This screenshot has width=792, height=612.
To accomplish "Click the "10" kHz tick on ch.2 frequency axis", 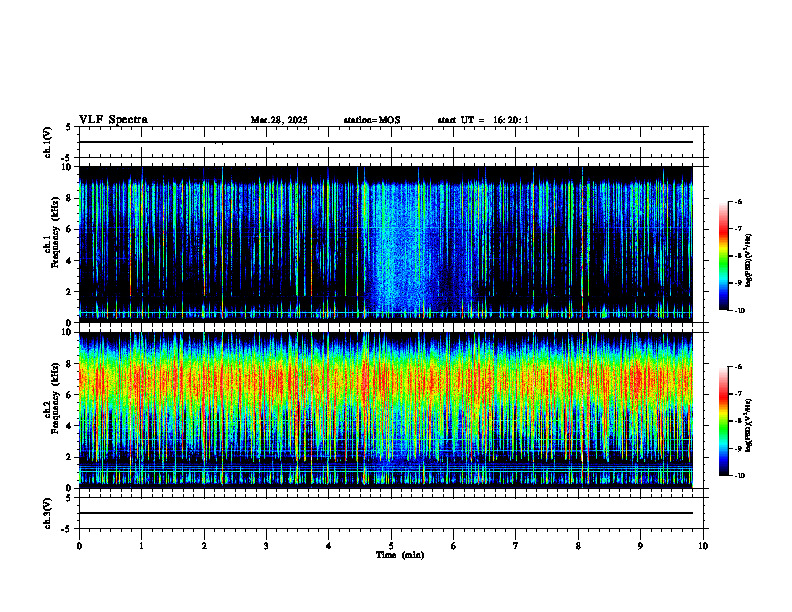I will click(68, 332).
